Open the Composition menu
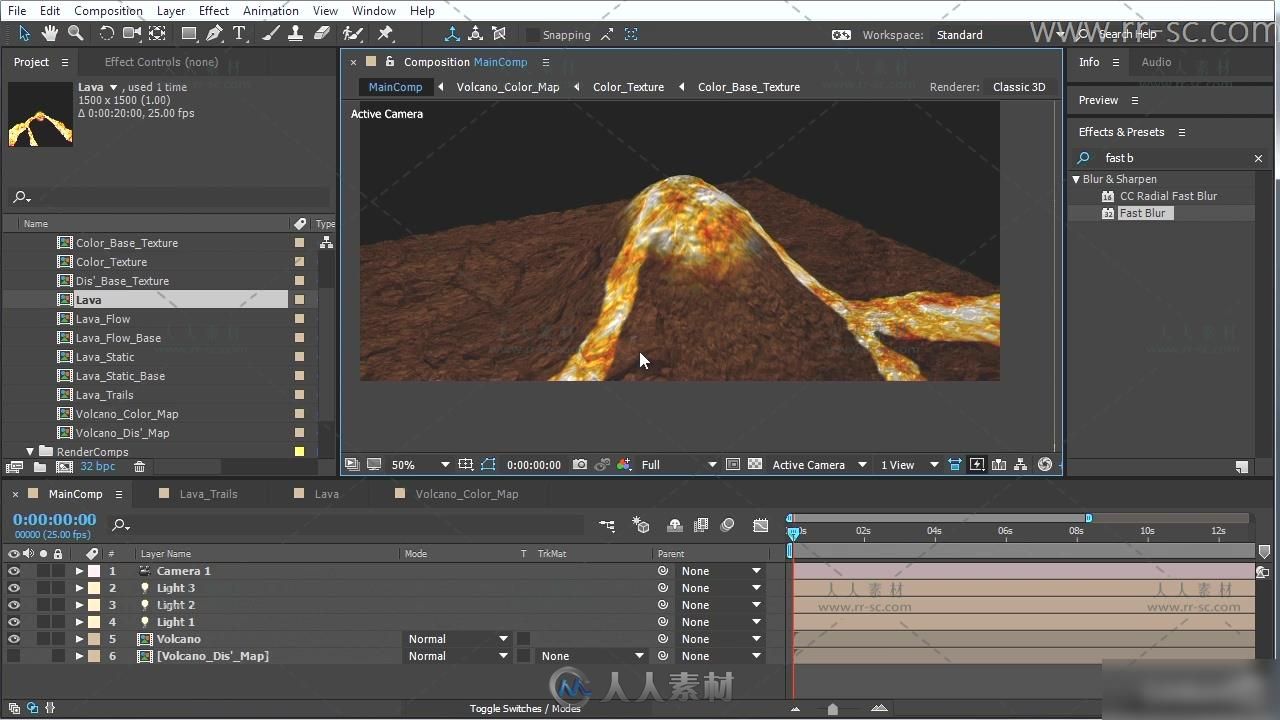 coord(108,10)
